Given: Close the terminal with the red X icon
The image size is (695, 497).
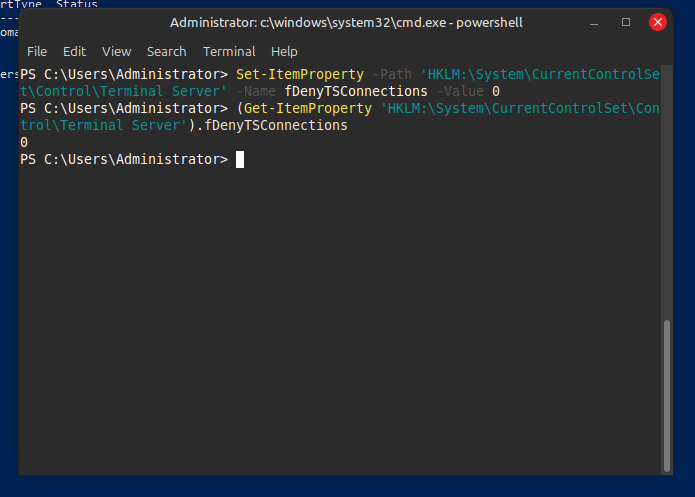Looking at the screenshot, I should (657, 22).
